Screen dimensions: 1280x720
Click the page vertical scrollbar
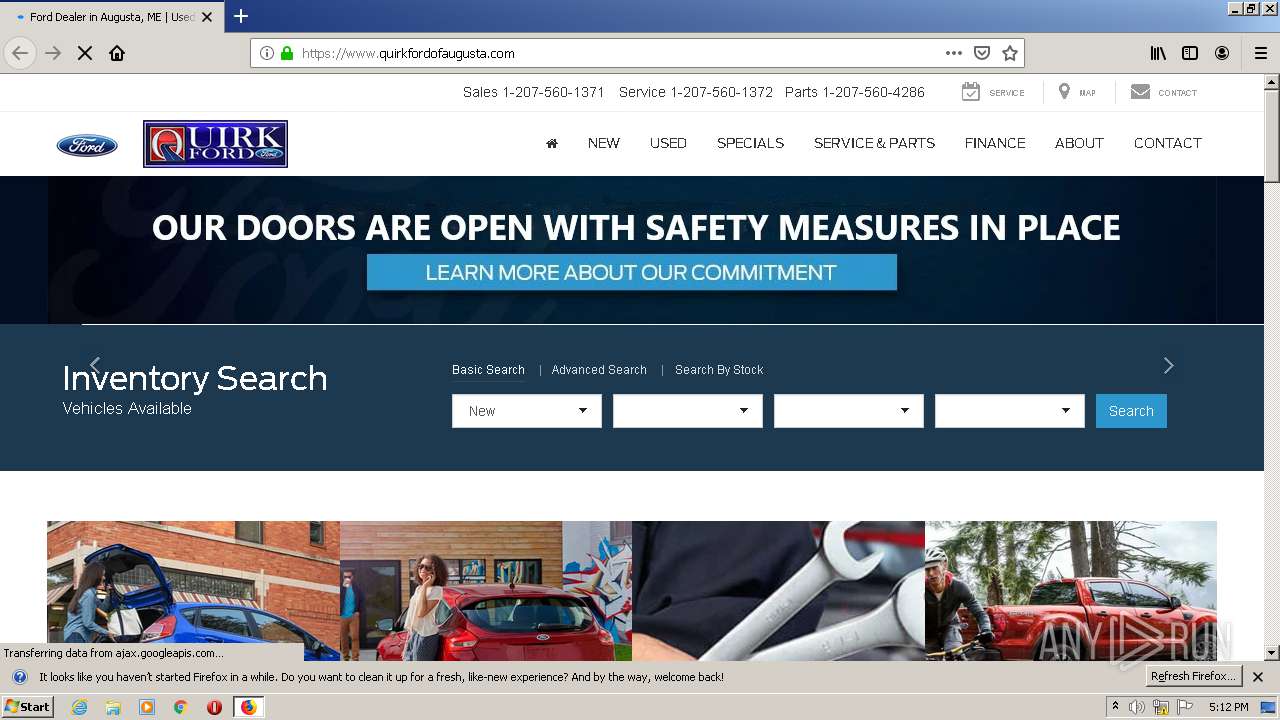point(1272,366)
